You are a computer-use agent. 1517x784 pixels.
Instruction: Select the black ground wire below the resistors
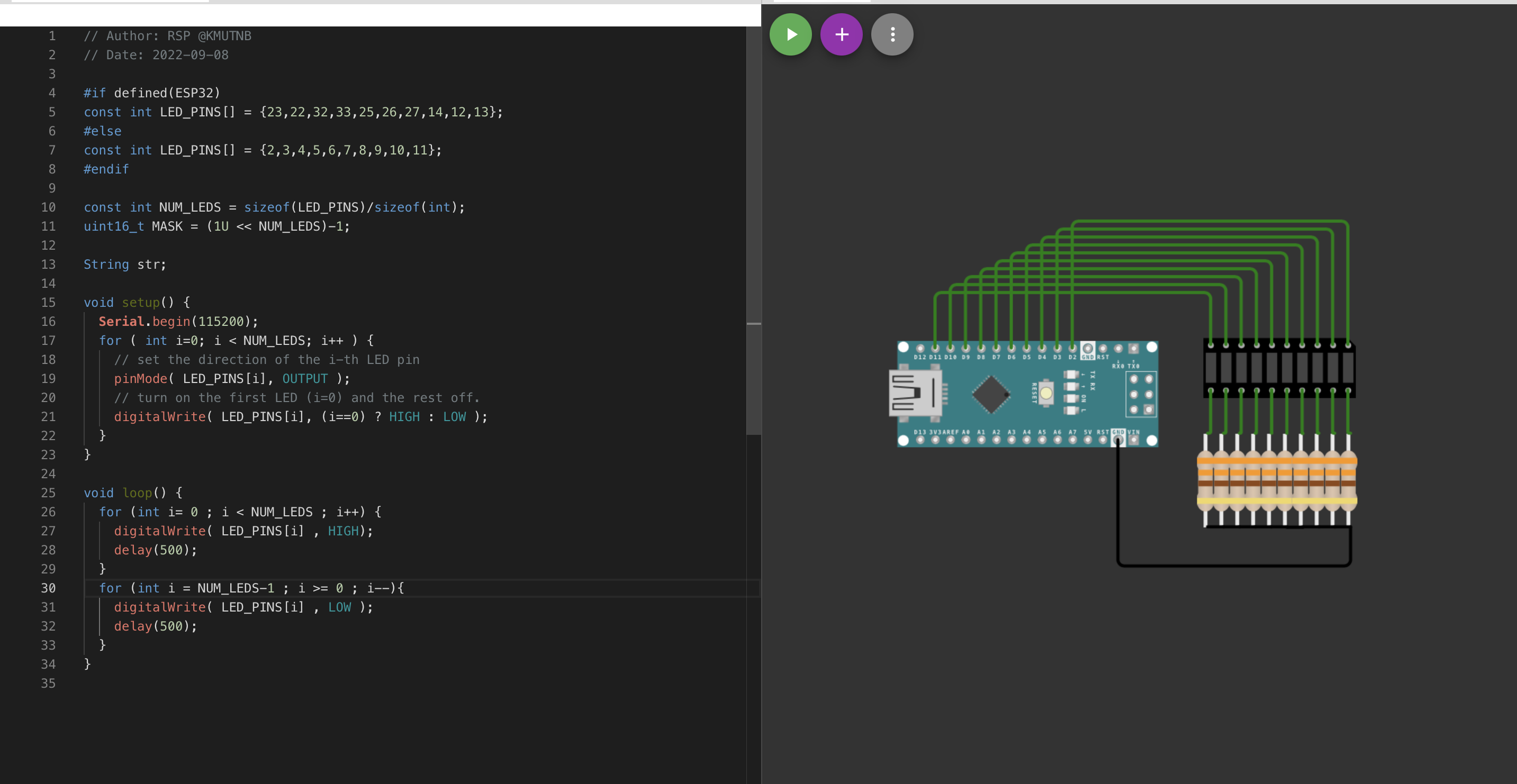click(x=1234, y=565)
